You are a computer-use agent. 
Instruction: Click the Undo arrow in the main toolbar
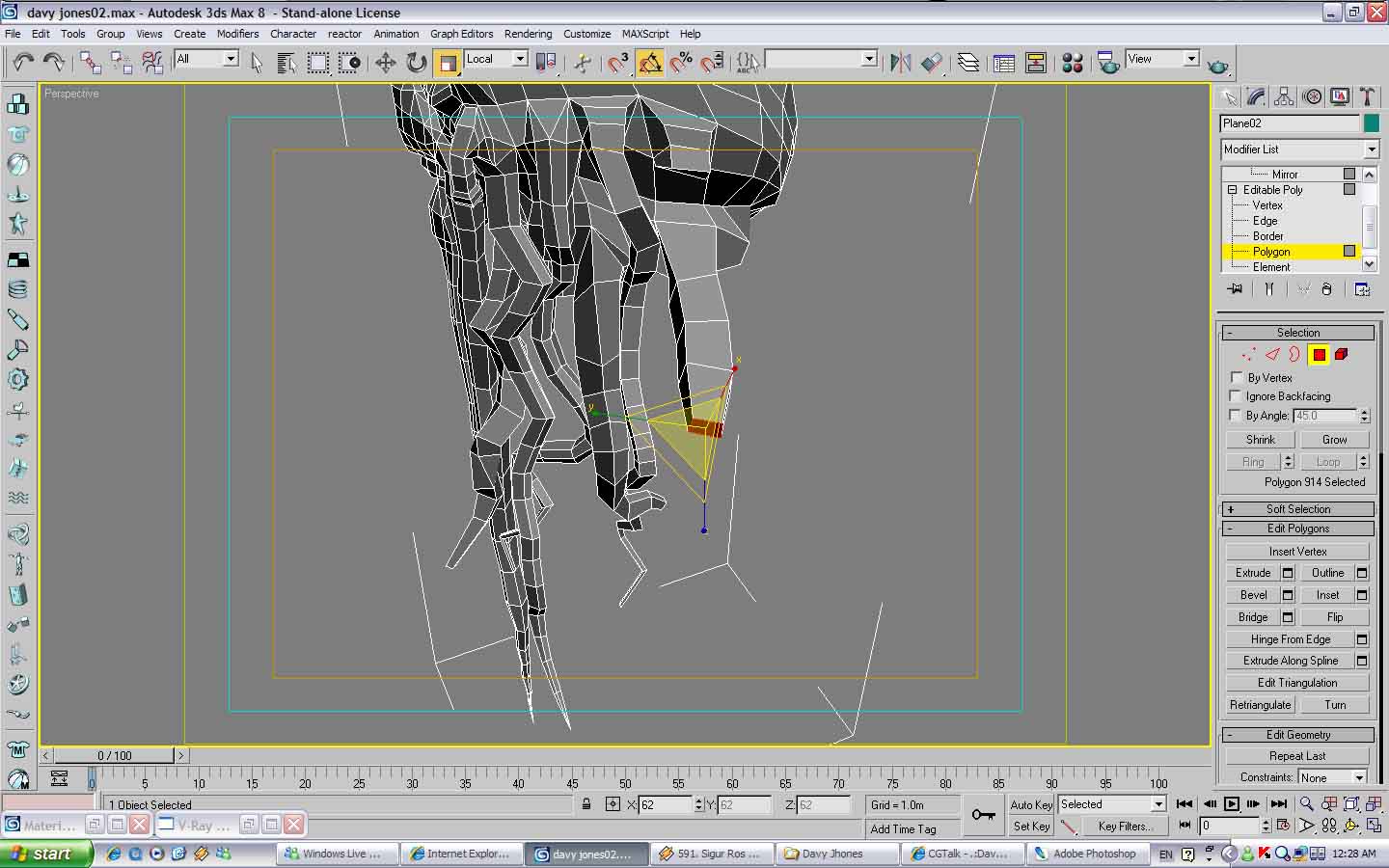click(23, 63)
